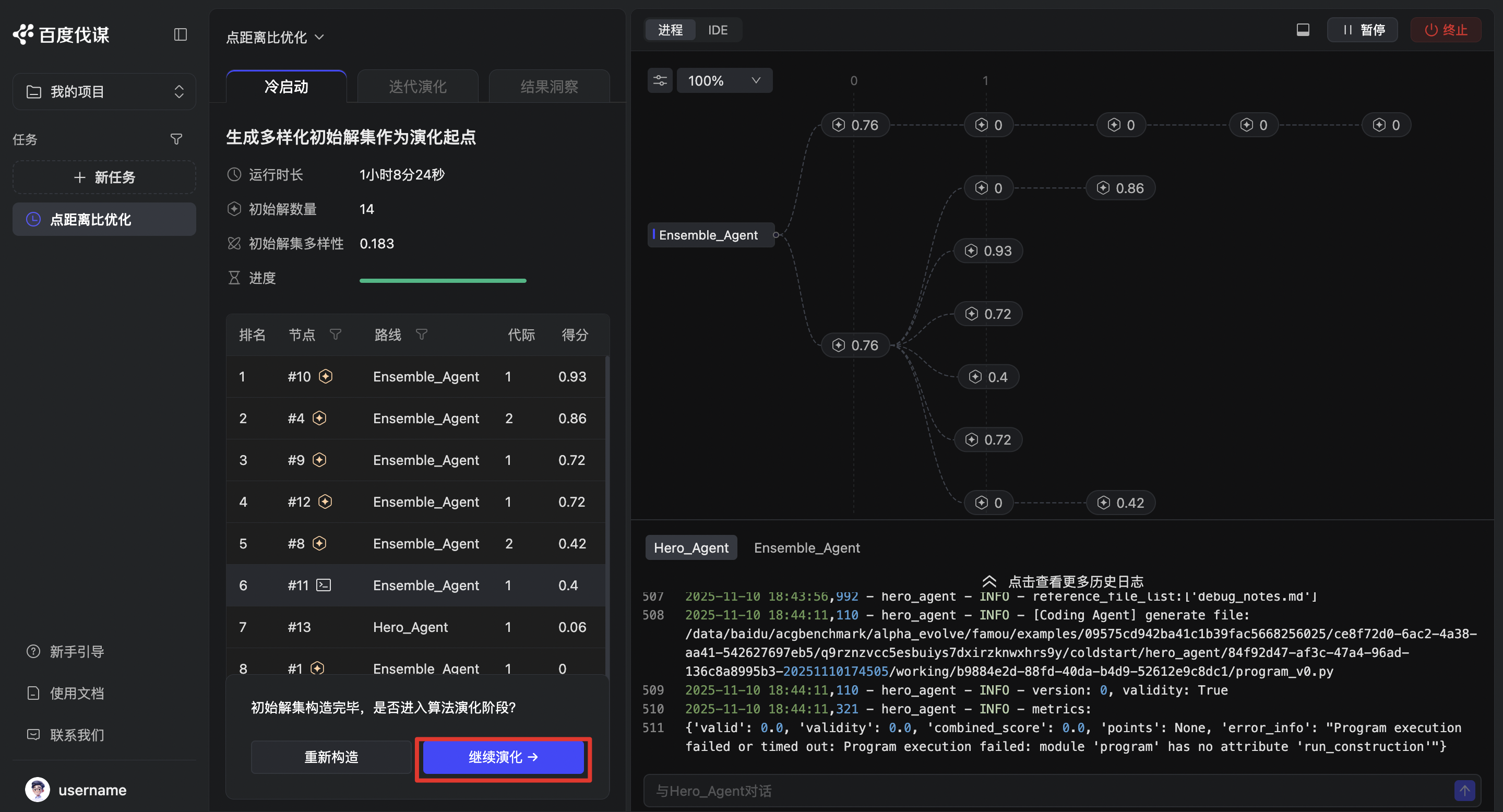The width and height of the screenshot is (1503, 812).
Task: Select the 0.93 graph node
Action: [988, 251]
